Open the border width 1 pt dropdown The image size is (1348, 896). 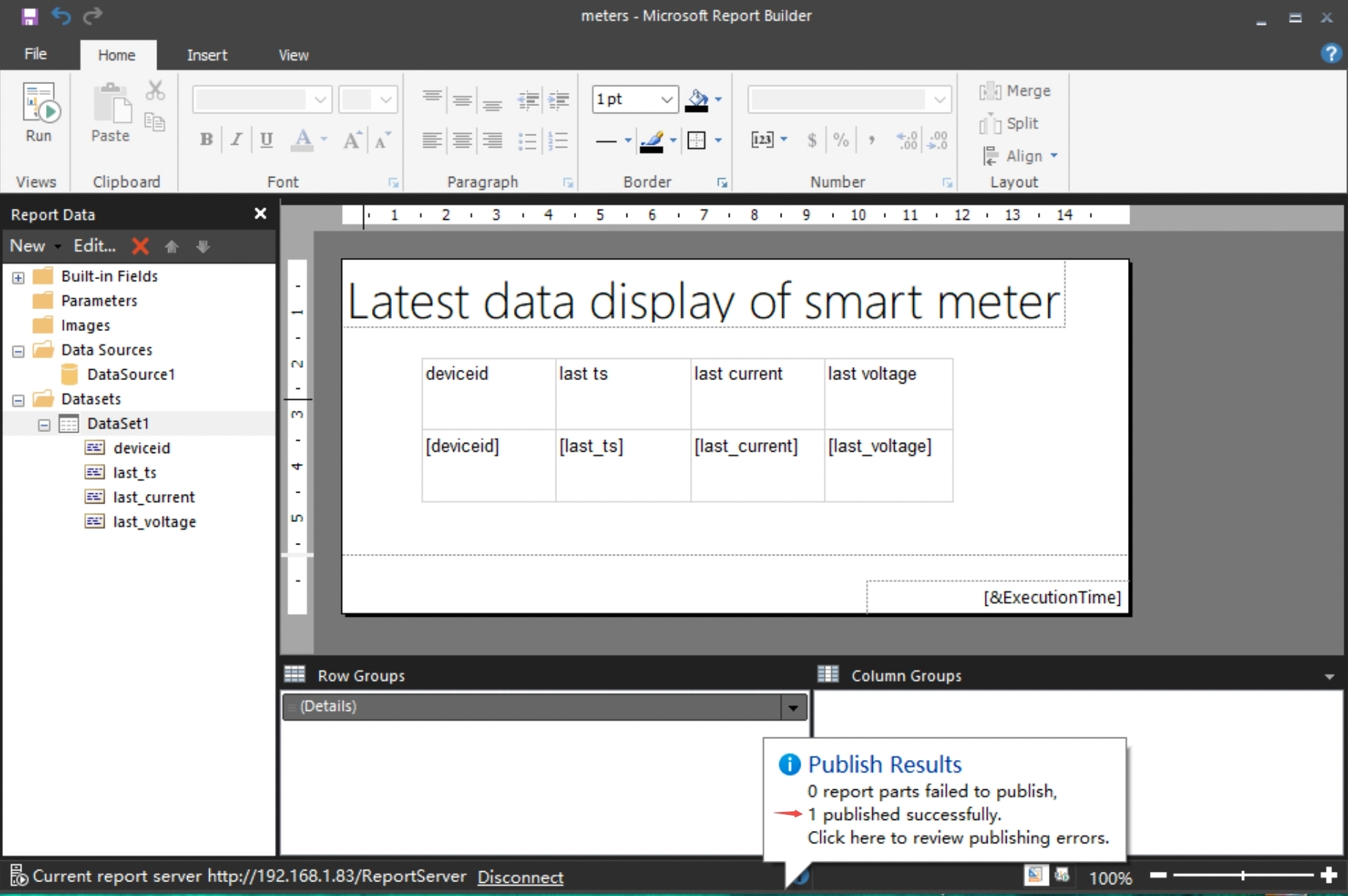point(666,99)
